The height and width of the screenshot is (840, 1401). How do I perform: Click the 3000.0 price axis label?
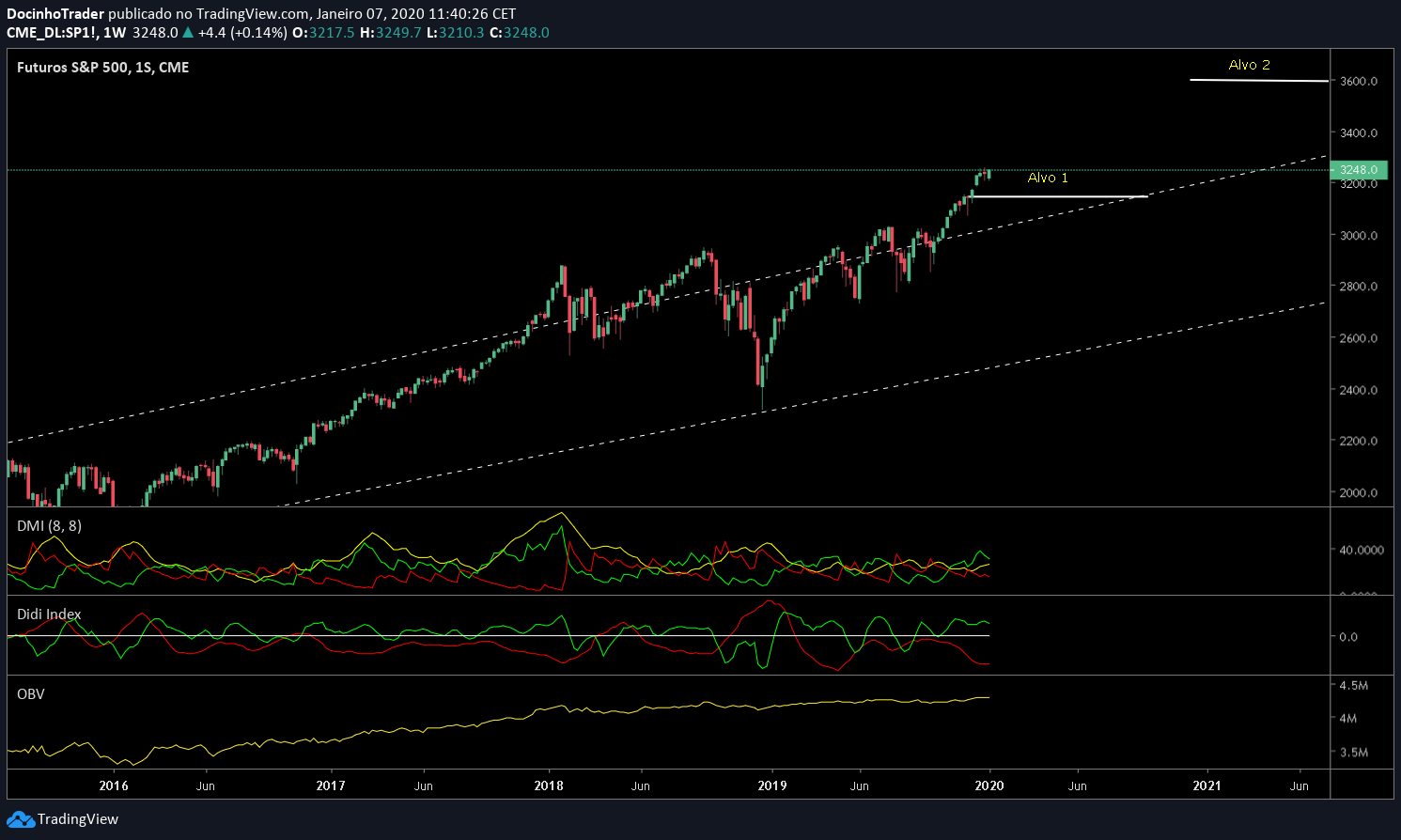click(x=1359, y=236)
